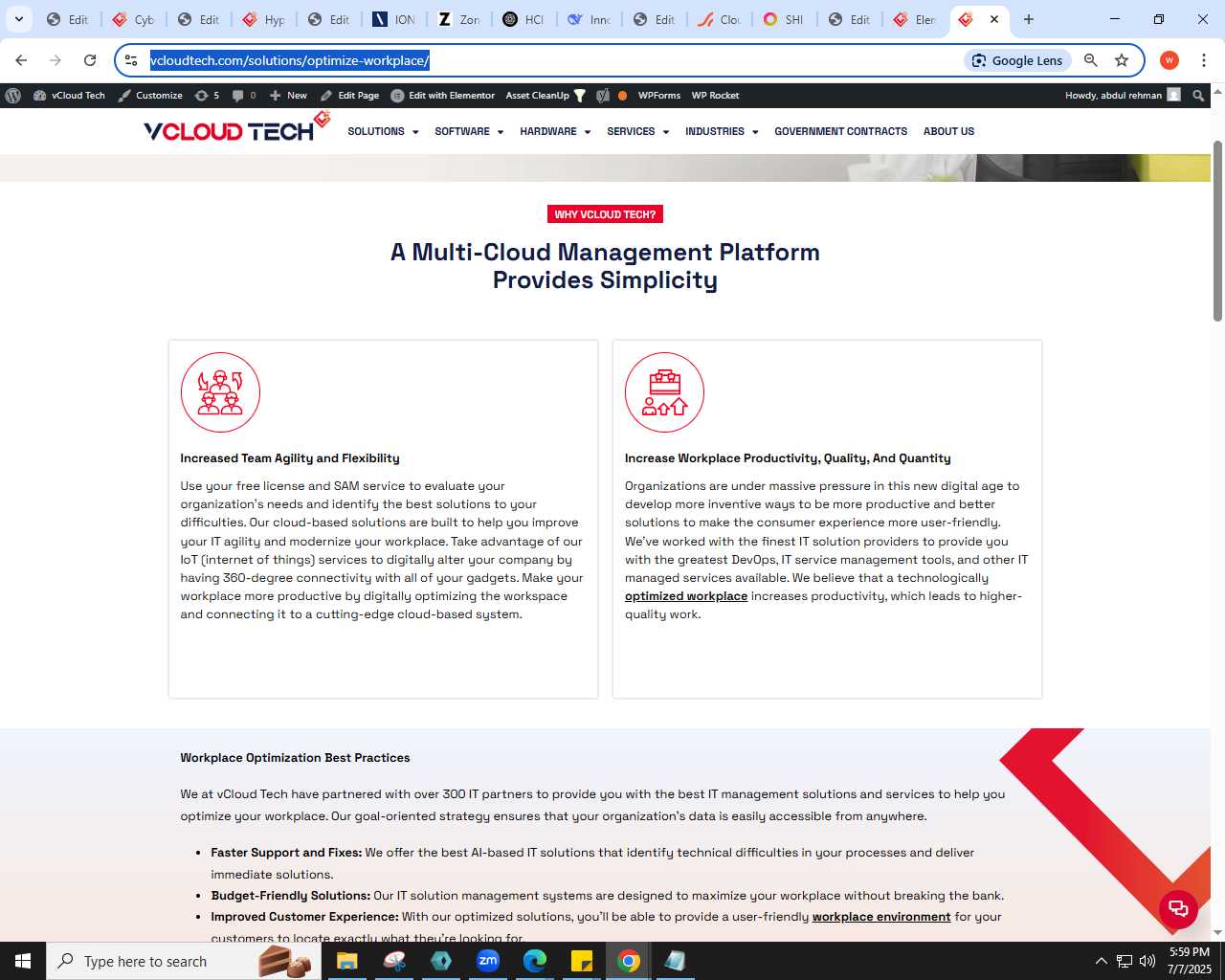This screenshot has height=980, width=1225.
Task: Open Chrome three-dot menu
Action: pos(1204,60)
